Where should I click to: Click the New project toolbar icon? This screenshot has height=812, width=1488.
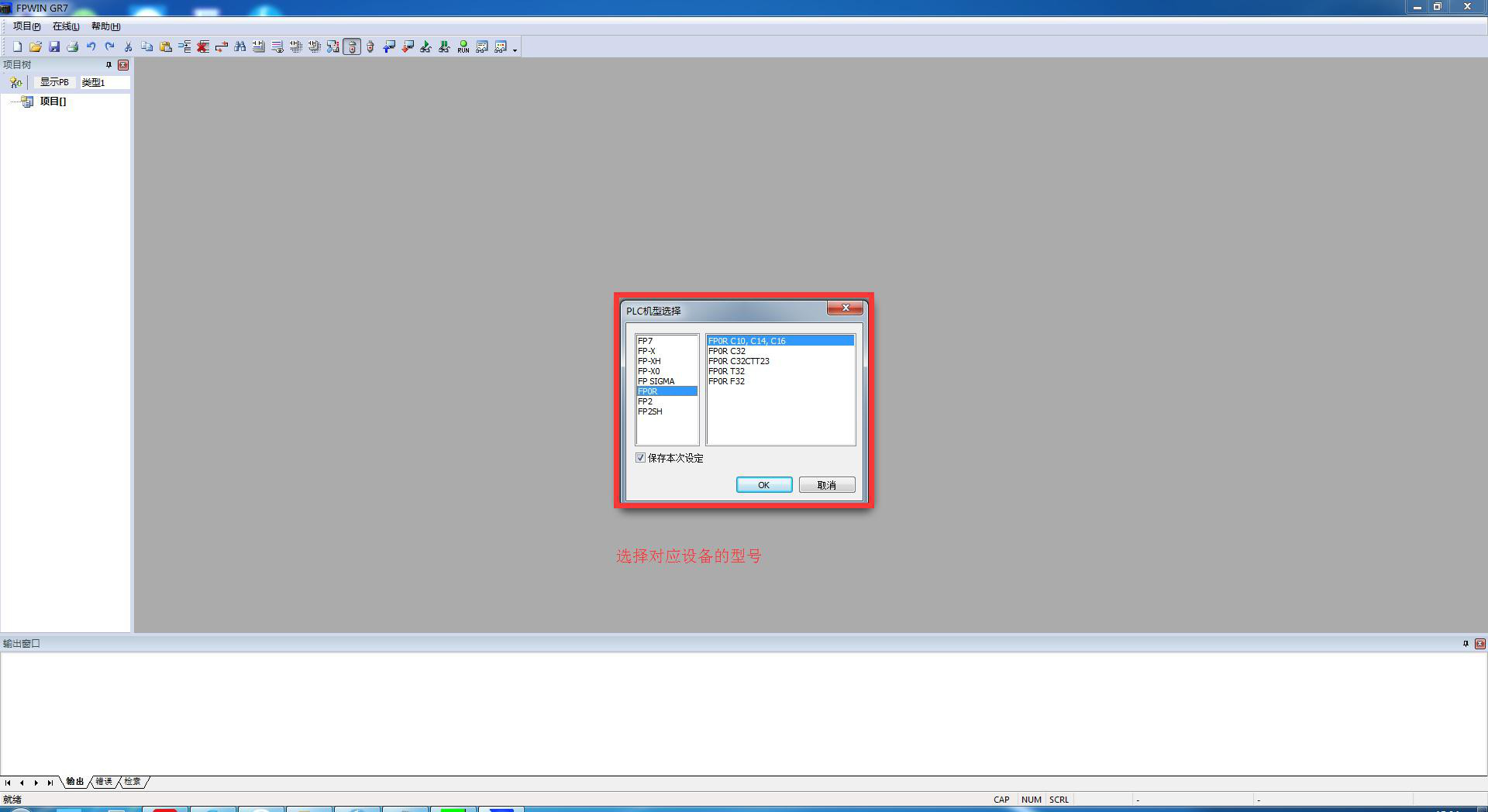coord(17,47)
